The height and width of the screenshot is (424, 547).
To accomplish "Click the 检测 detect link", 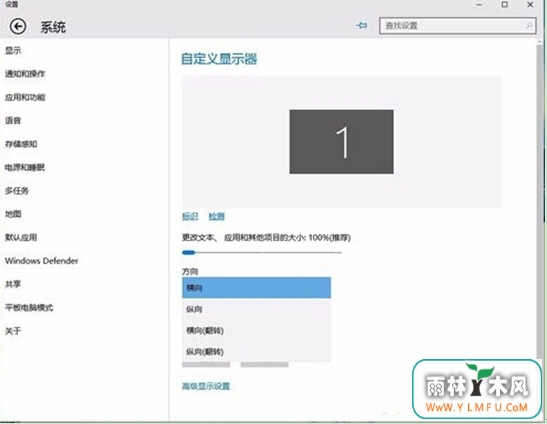I will (217, 216).
